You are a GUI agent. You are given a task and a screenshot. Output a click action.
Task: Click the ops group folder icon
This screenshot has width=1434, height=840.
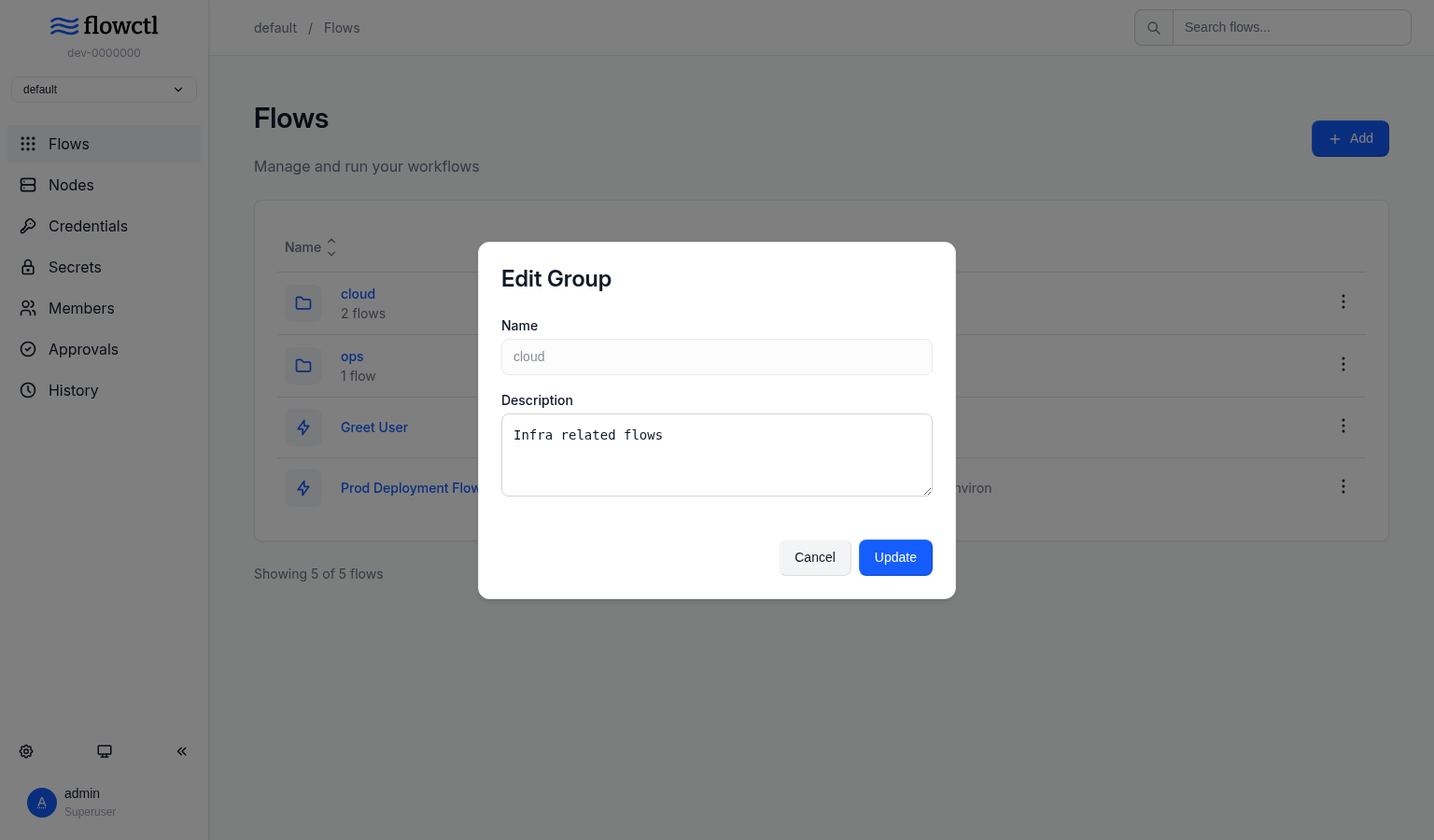pos(303,366)
